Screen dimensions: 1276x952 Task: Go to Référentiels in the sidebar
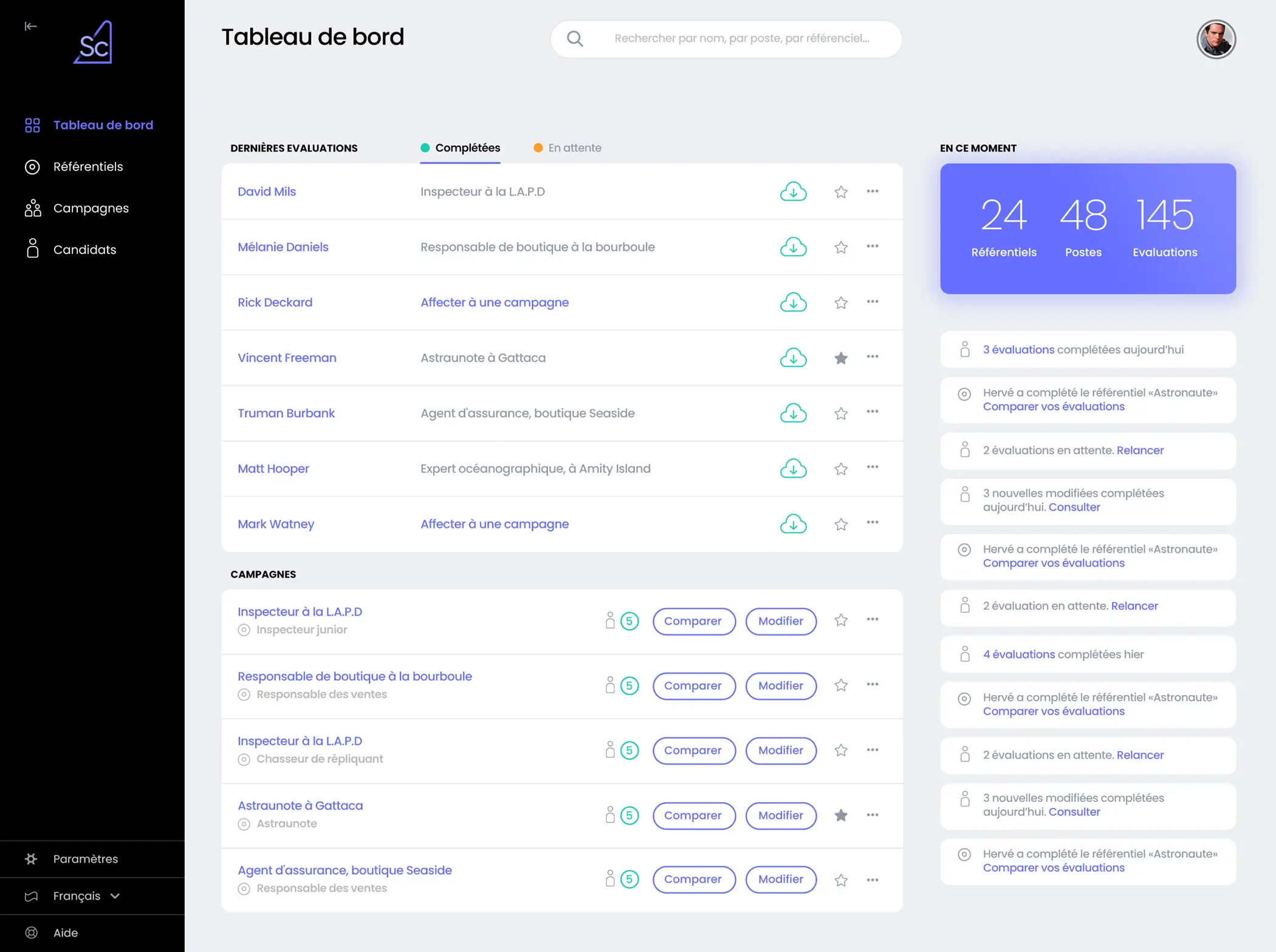[74, 166]
